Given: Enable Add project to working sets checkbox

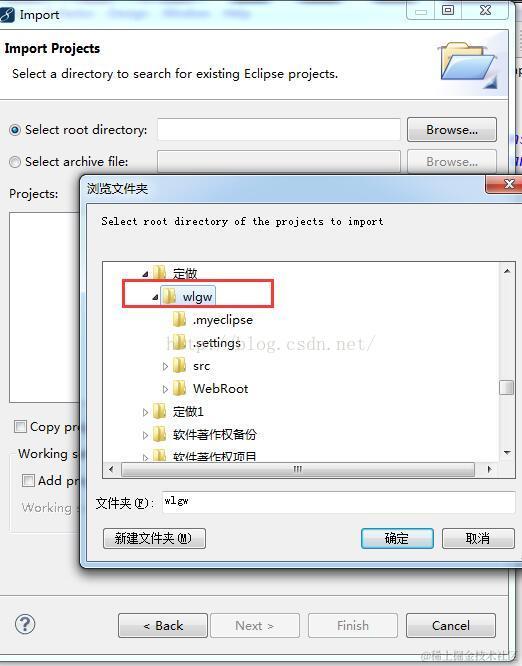Looking at the screenshot, I should tap(28, 480).
